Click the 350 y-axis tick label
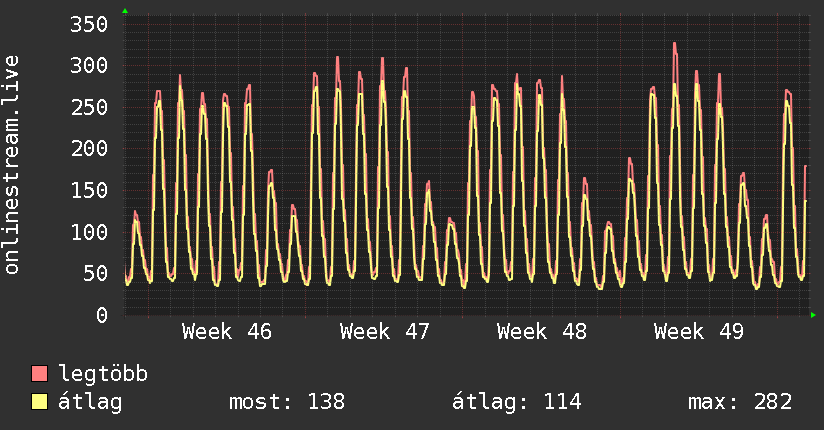 pyautogui.click(x=87, y=24)
